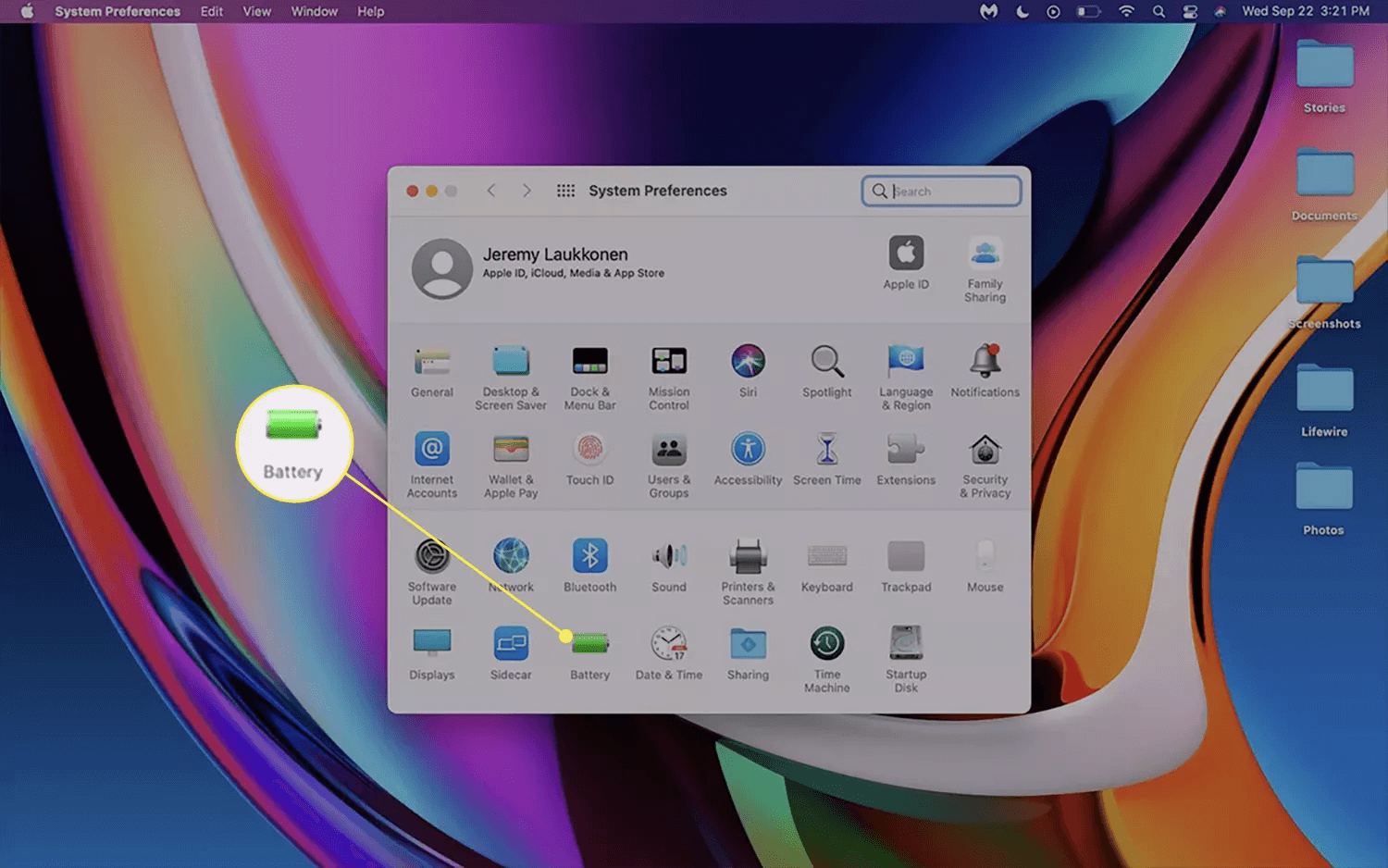The height and width of the screenshot is (868, 1388).
Task: Close the System Preferences window
Action: pyautogui.click(x=413, y=191)
